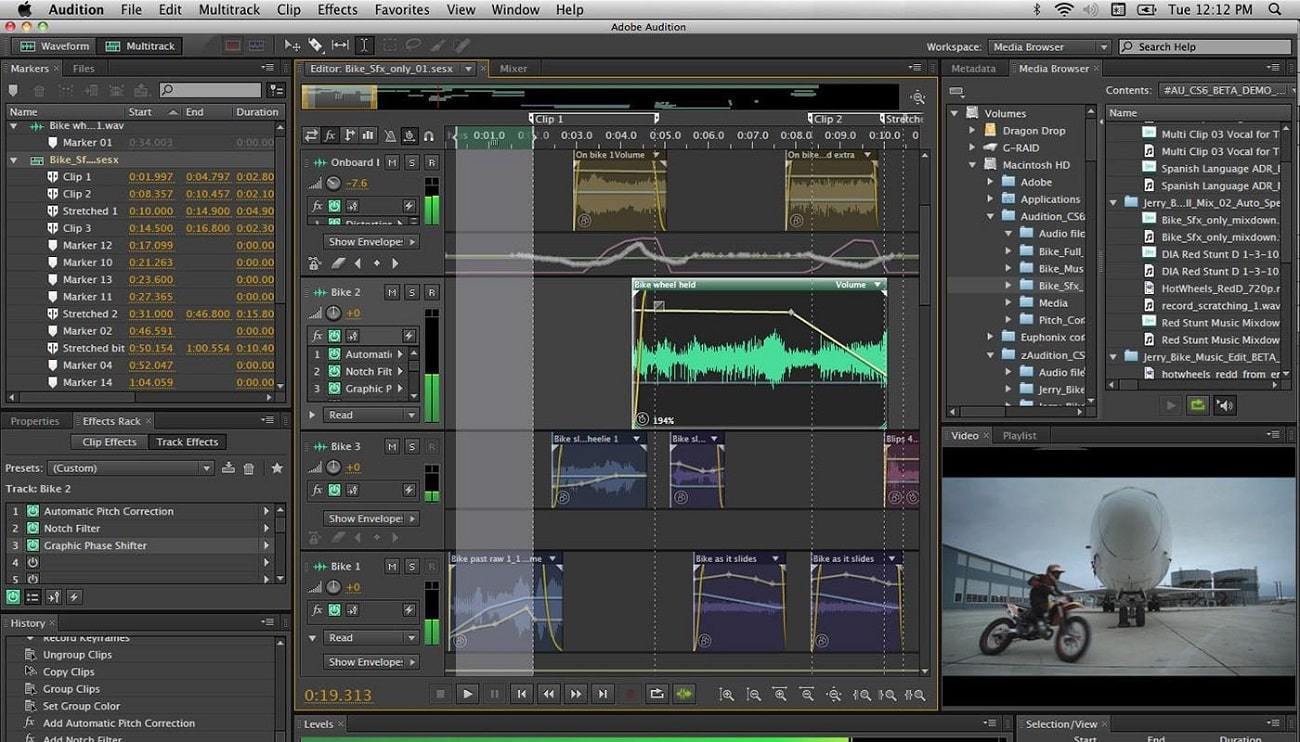This screenshot has width=1300, height=742.
Task: Click the Onboard track volume knob
Action: click(x=334, y=183)
